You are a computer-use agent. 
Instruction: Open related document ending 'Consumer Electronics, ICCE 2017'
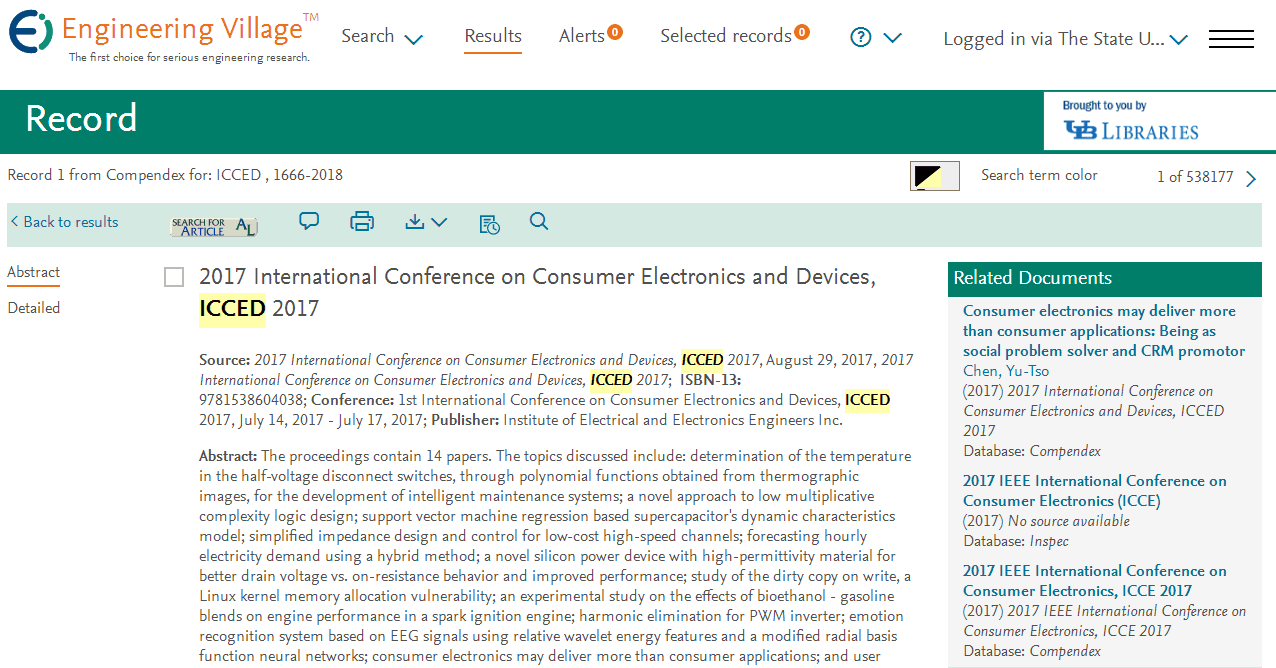point(1095,581)
